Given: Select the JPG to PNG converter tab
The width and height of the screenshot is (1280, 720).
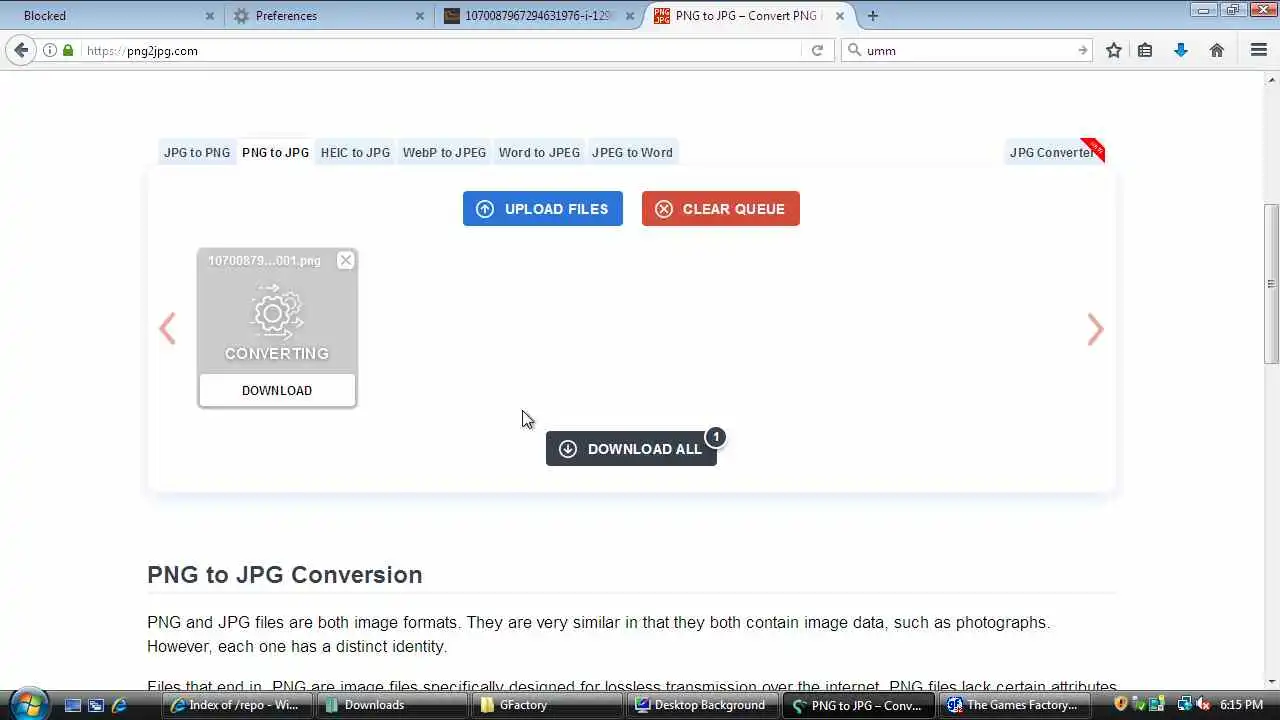Looking at the screenshot, I should point(197,152).
